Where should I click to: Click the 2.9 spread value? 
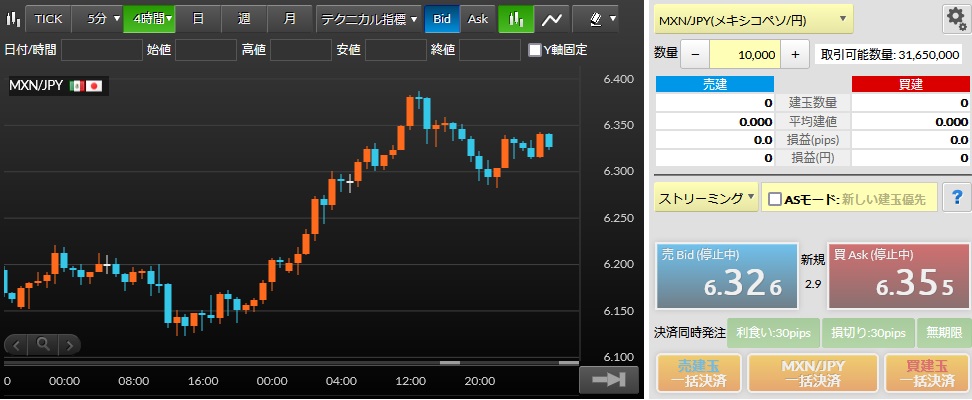[x=813, y=285]
